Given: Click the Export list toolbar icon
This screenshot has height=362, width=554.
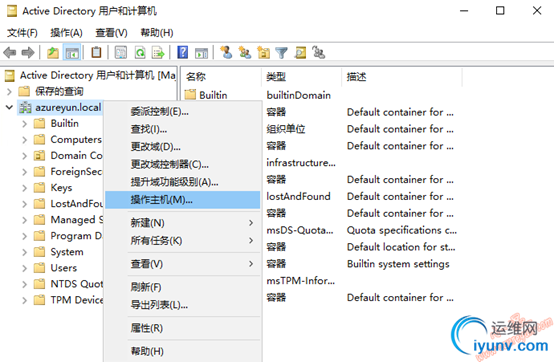Looking at the screenshot, I should click(158, 53).
